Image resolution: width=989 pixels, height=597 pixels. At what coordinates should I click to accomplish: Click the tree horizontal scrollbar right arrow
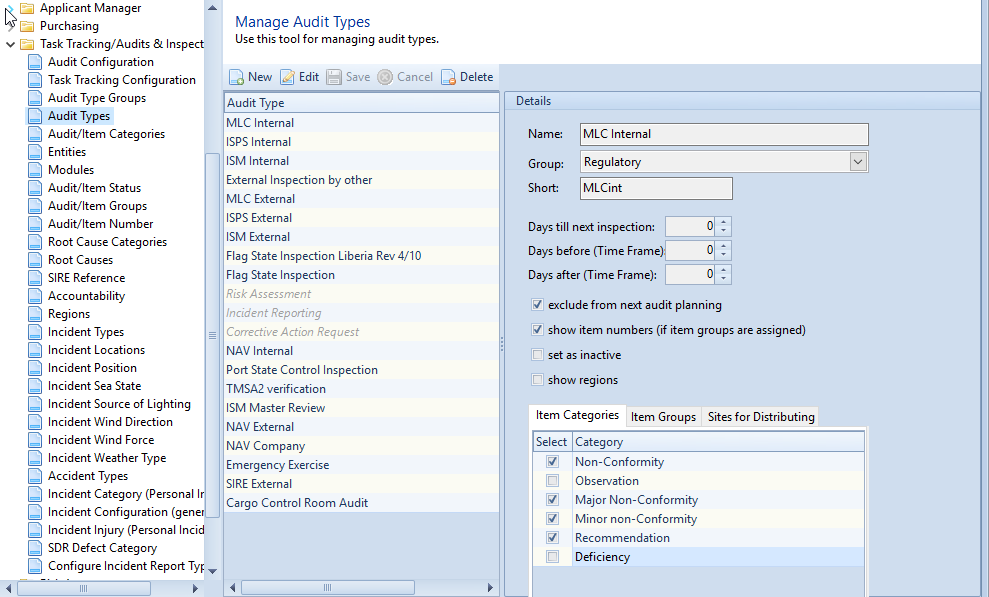point(196,589)
